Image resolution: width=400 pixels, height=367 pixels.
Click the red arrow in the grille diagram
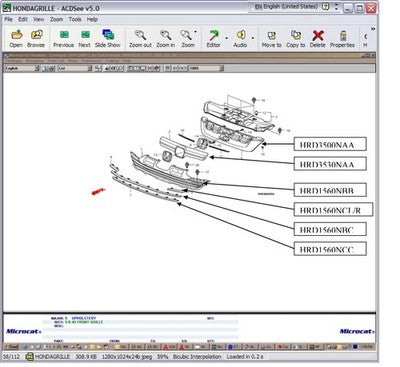98,192
